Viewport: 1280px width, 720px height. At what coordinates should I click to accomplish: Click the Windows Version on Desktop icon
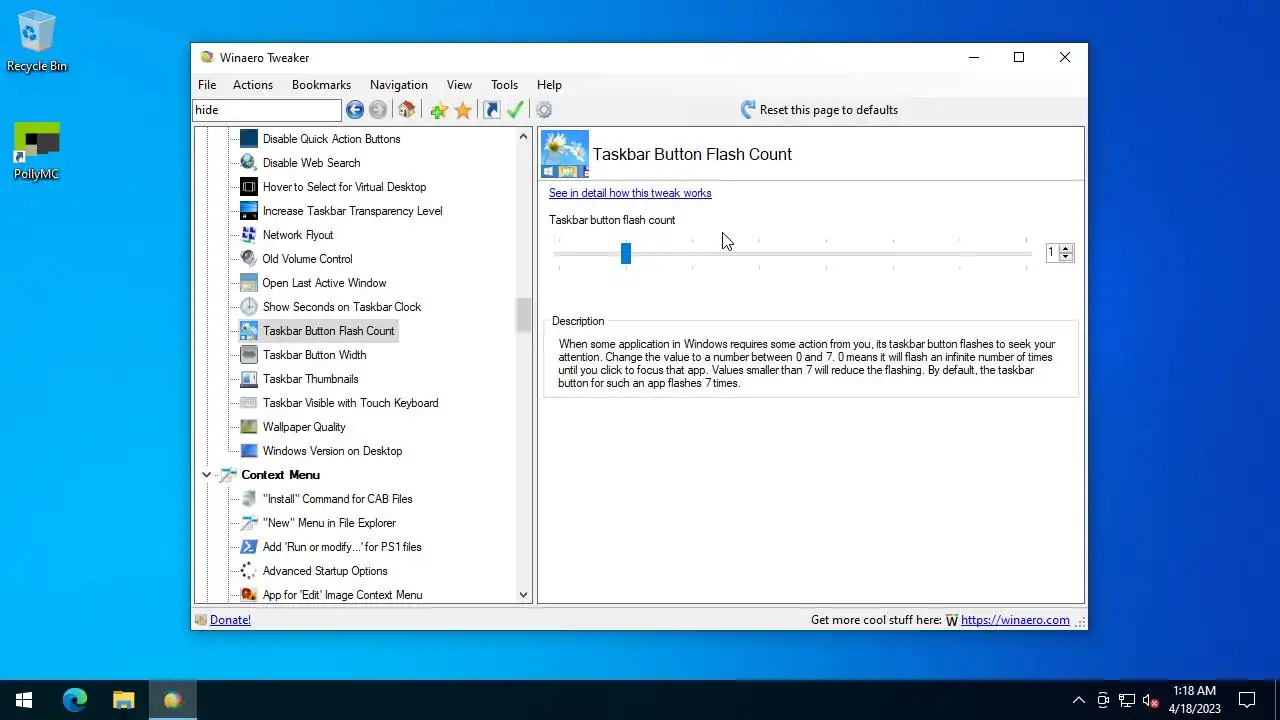pyautogui.click(x=249, y=451)
